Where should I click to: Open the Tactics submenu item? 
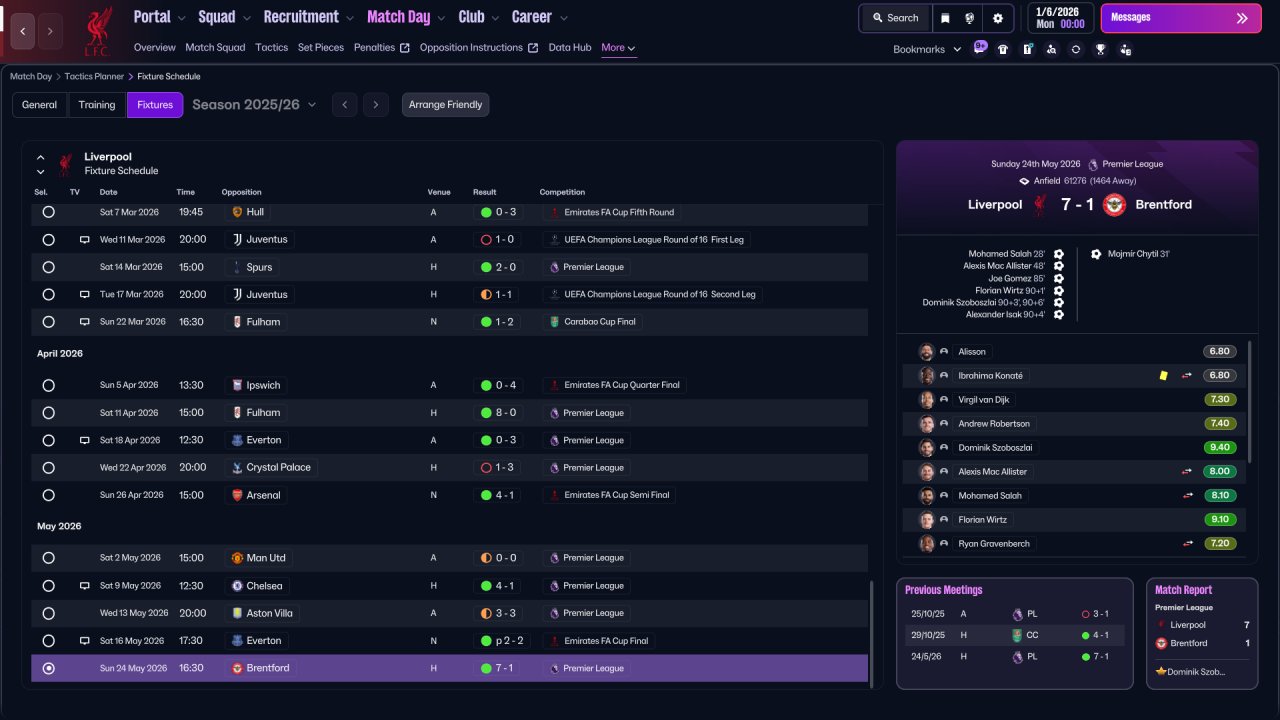[x=271, y=48]
